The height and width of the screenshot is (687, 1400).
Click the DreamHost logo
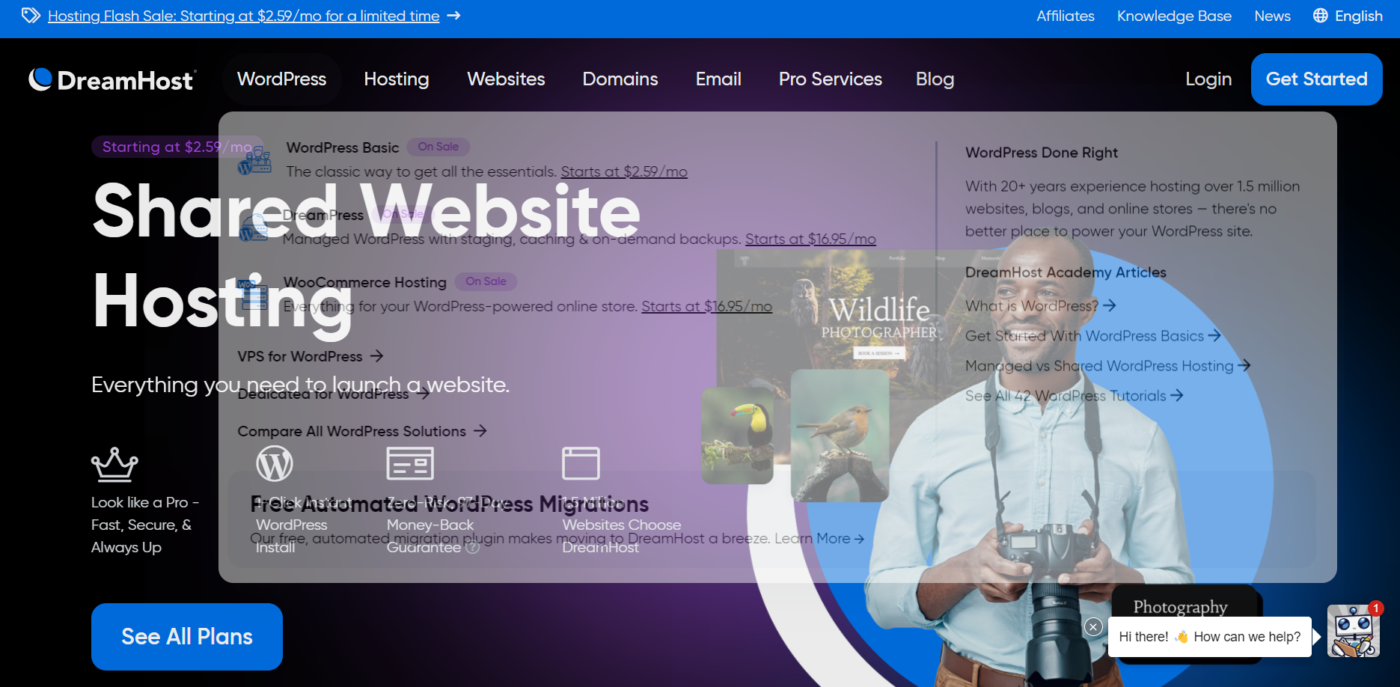(112, 80)
